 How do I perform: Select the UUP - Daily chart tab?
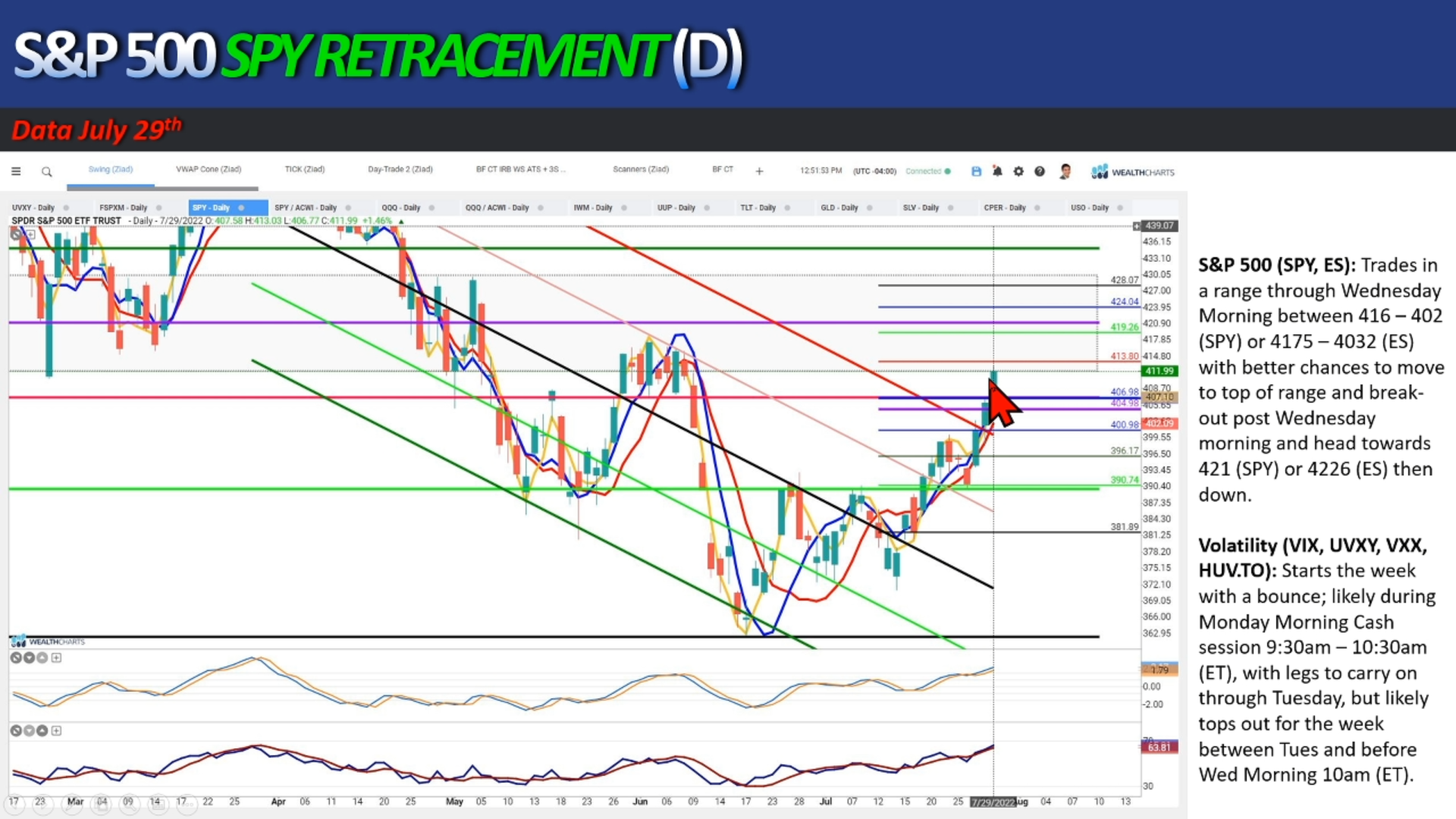point(676,208)
